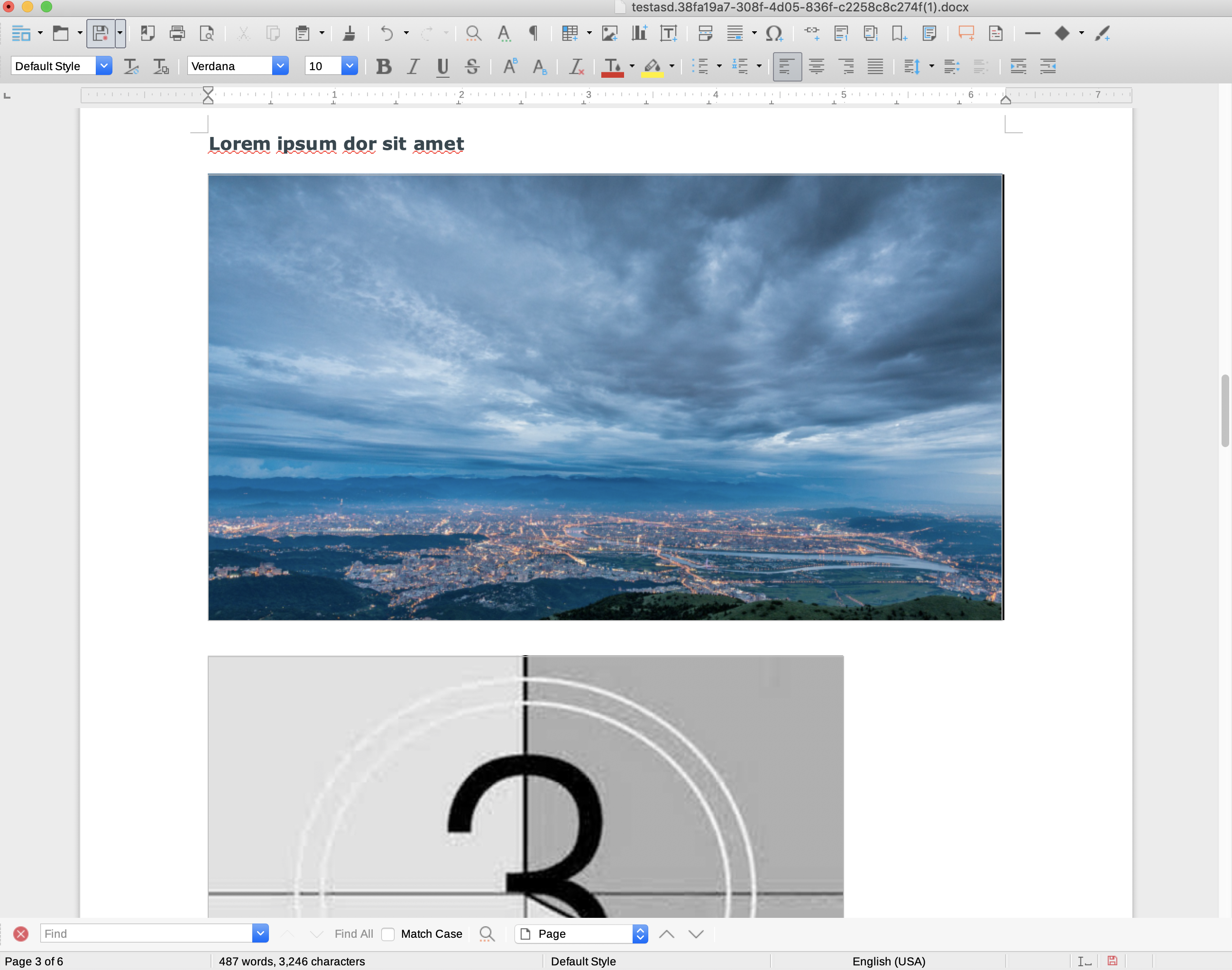The height and width of the screenshot is (970, 1232).
Task: Expand the line spacing dropdown arrow
Action: point(931,66)
